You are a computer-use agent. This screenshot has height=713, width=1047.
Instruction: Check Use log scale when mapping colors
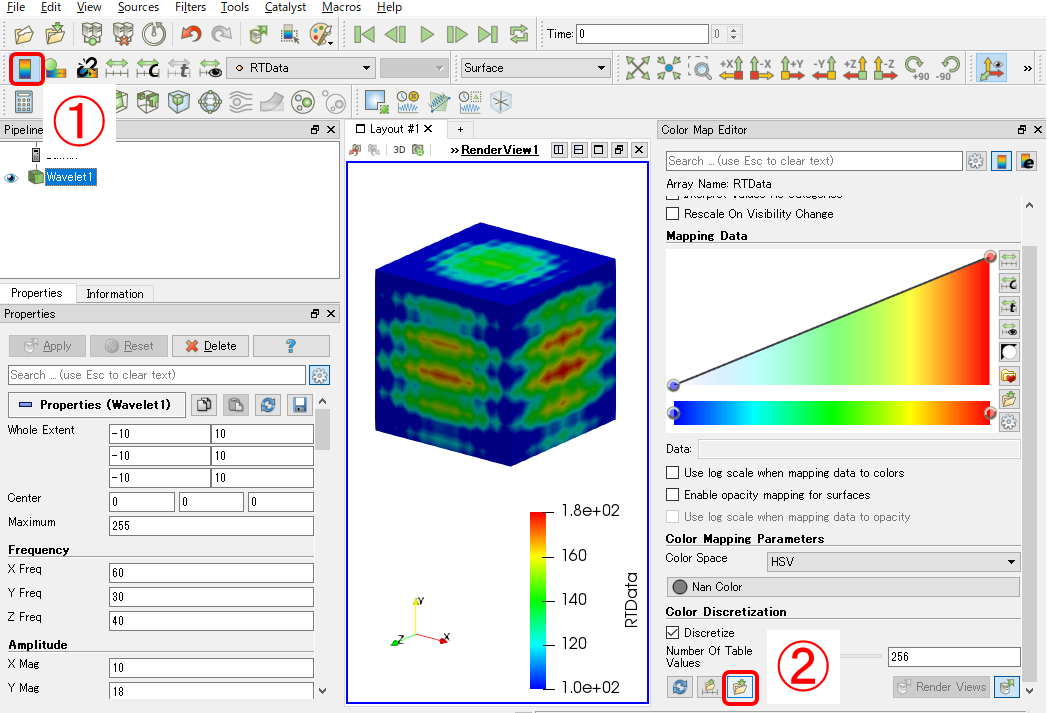[x=673, y=473]
